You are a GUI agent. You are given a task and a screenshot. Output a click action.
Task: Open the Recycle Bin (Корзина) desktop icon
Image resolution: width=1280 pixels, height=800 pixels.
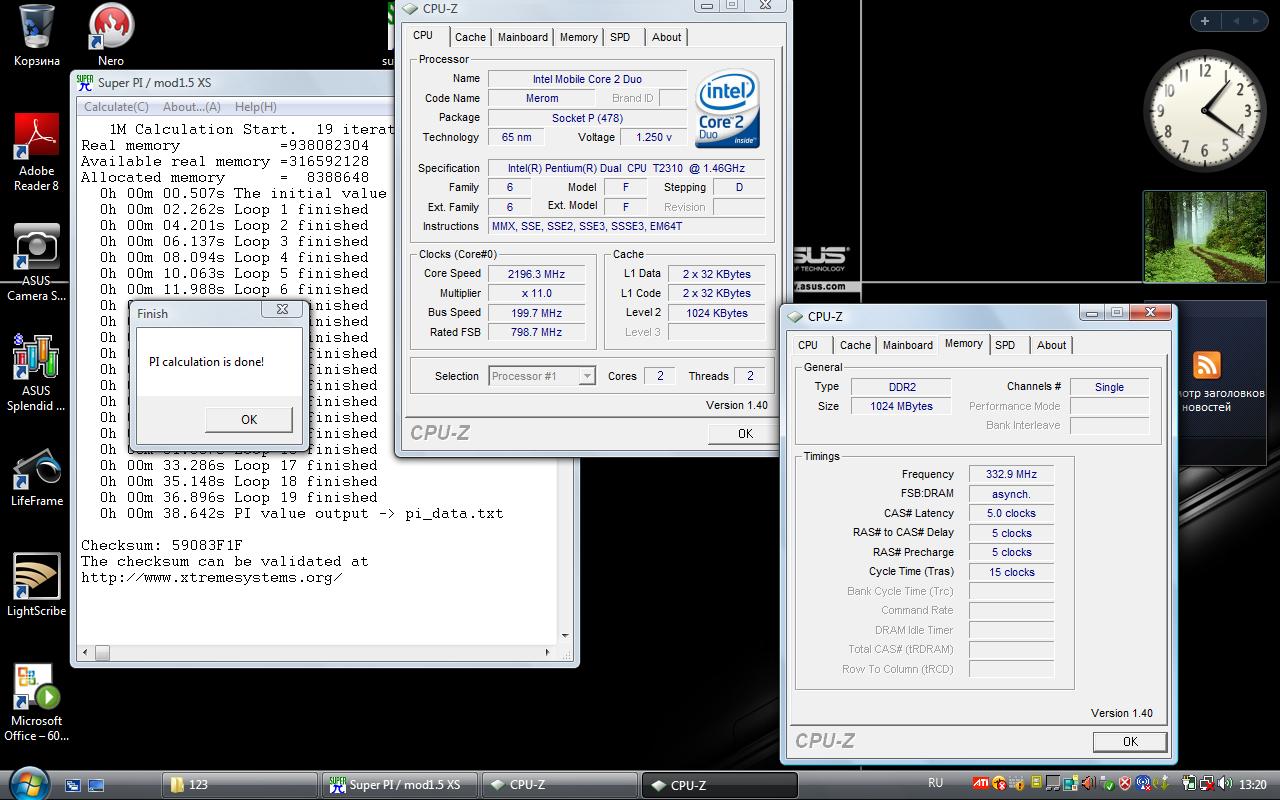(x=37, y=35)
